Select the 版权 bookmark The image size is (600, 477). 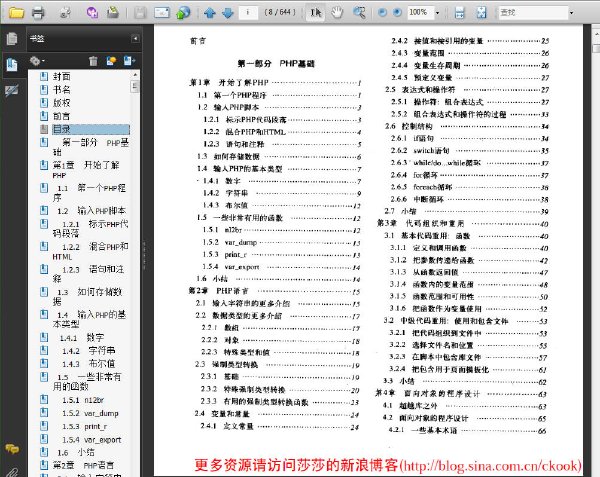tap(62, 103)
